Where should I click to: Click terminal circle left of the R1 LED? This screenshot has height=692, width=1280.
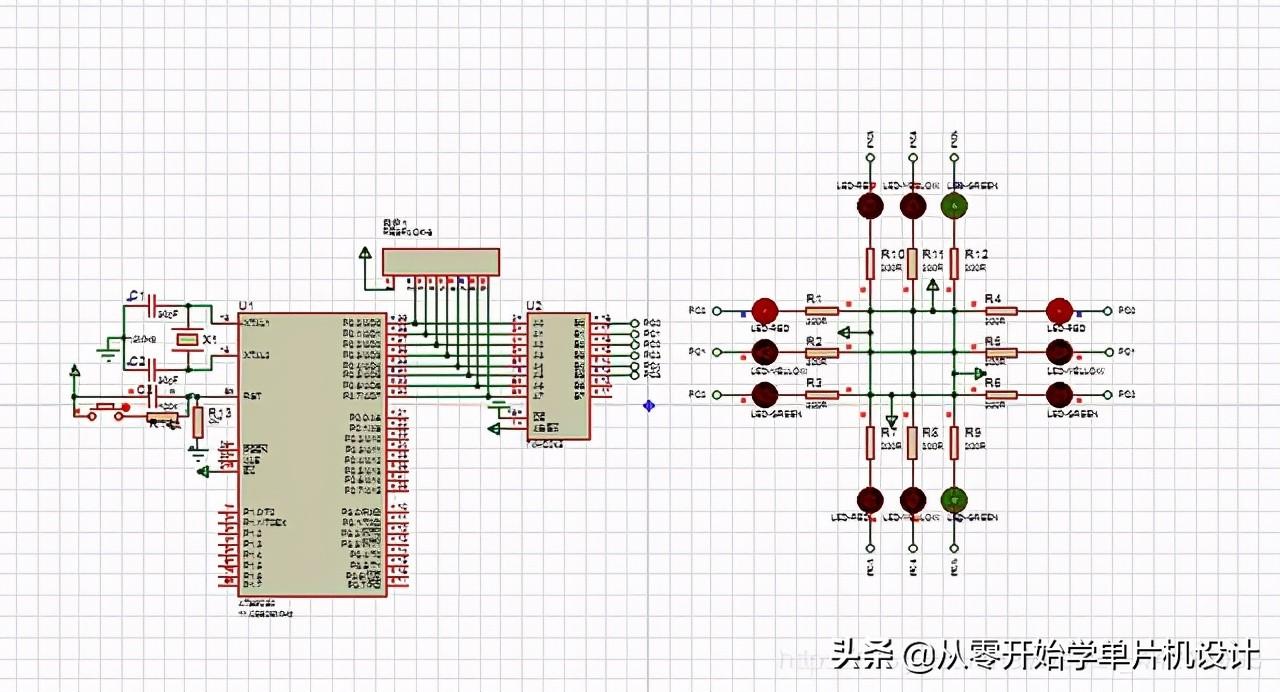point(717,310)
